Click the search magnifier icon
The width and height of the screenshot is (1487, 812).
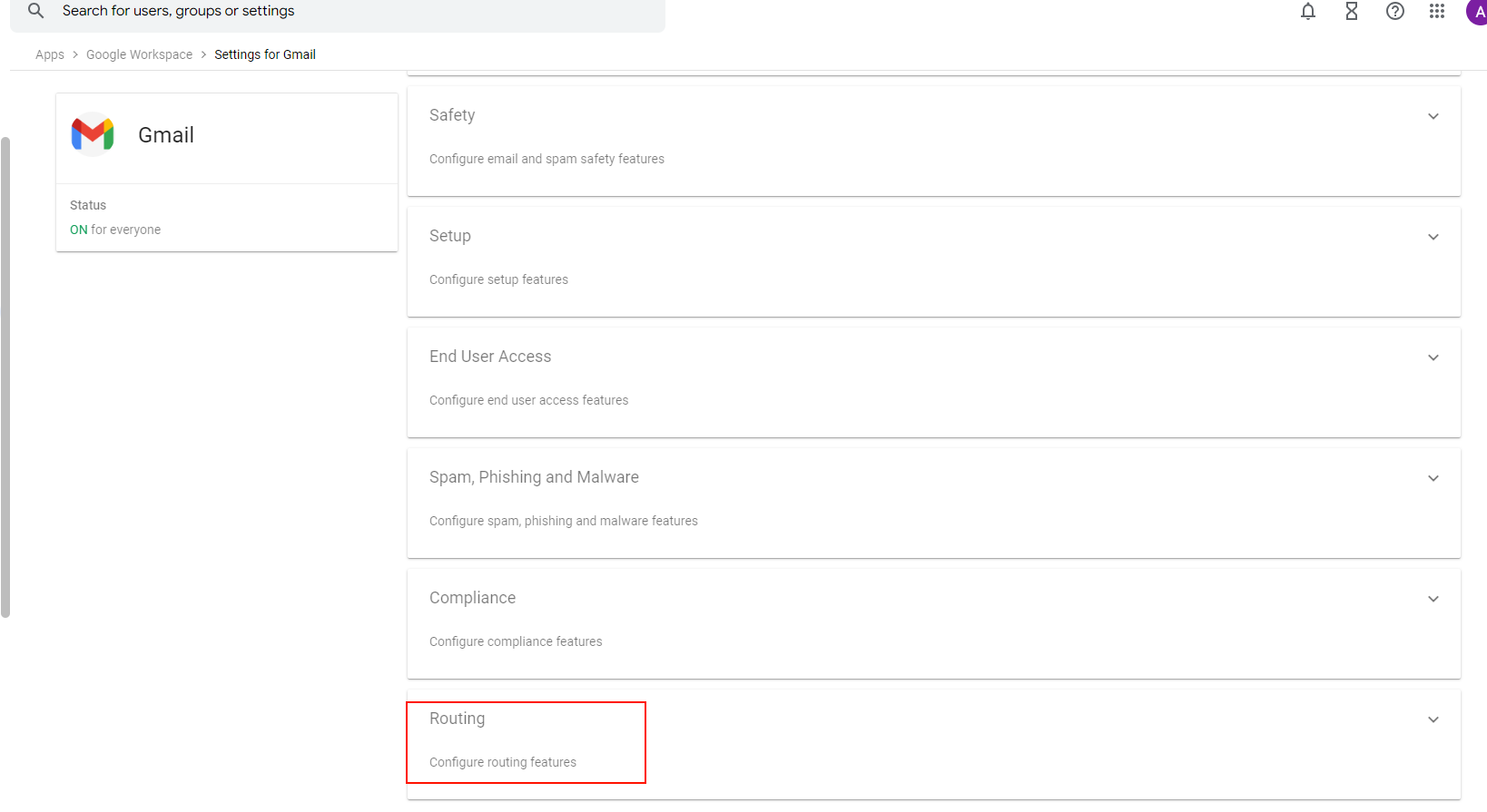point(35,11)
